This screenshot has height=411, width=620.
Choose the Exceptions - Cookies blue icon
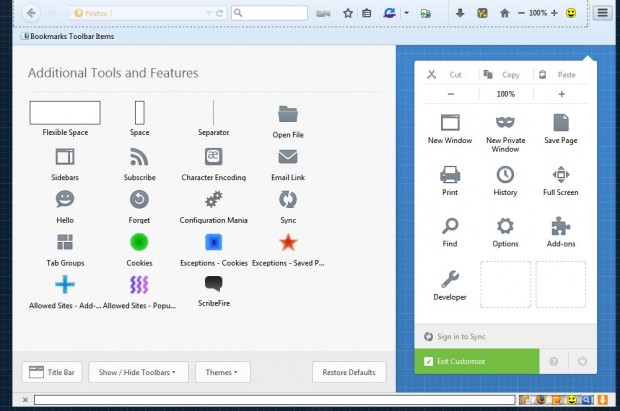coord(214,242)
